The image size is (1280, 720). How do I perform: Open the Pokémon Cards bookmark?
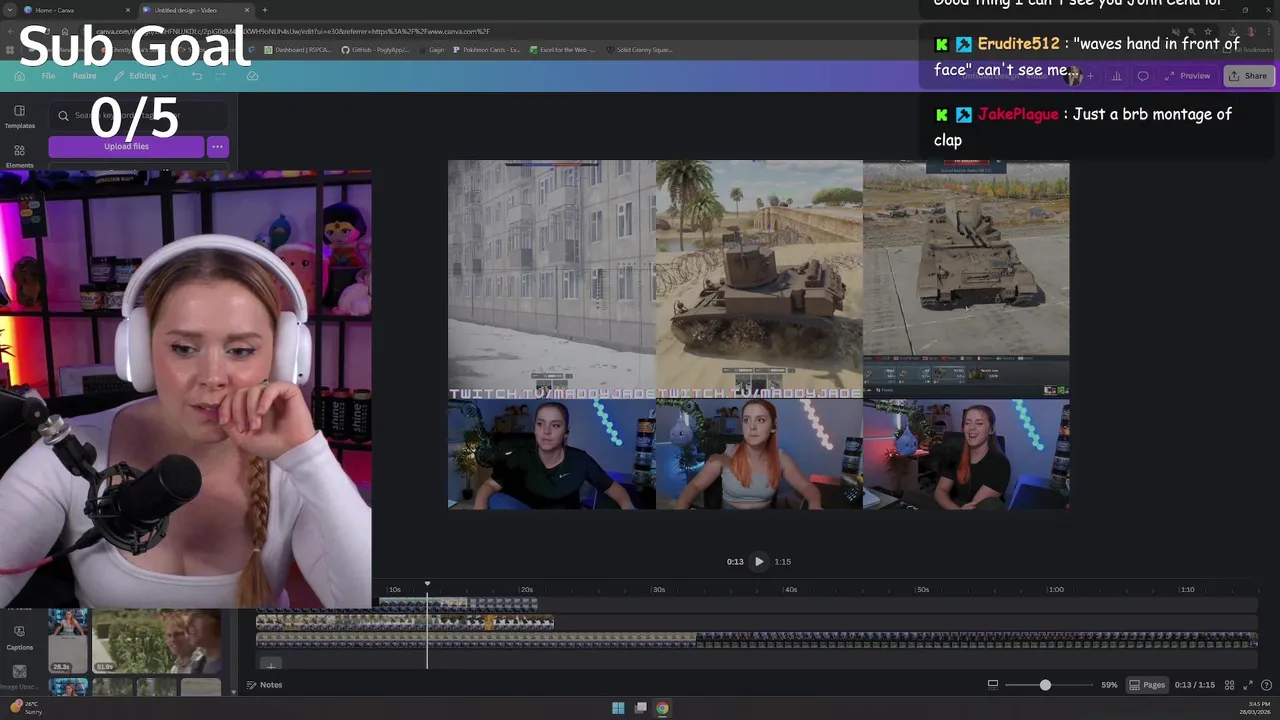[486, 50]
